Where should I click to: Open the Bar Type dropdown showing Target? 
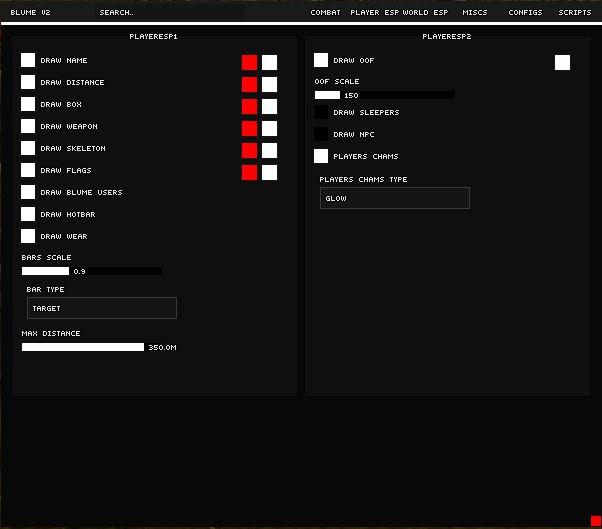pyautogui.click(x=102, y=308)
